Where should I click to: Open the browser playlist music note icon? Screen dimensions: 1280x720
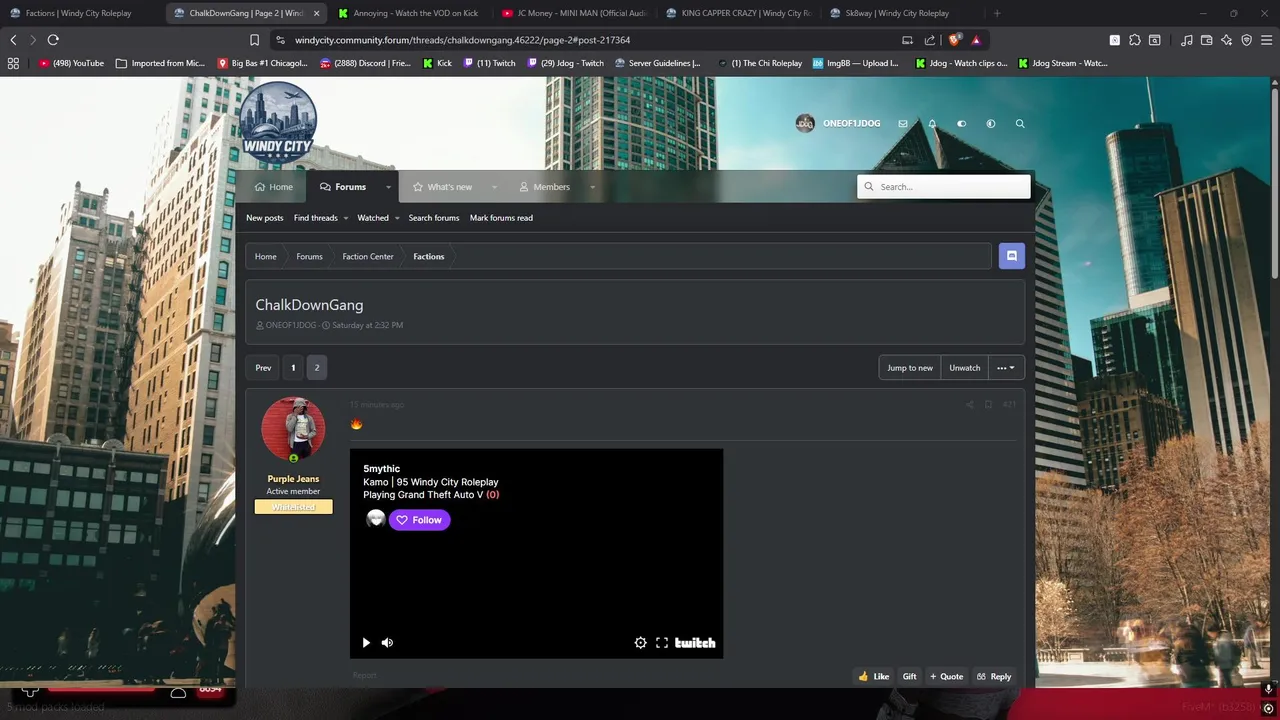coord(1187,40)
